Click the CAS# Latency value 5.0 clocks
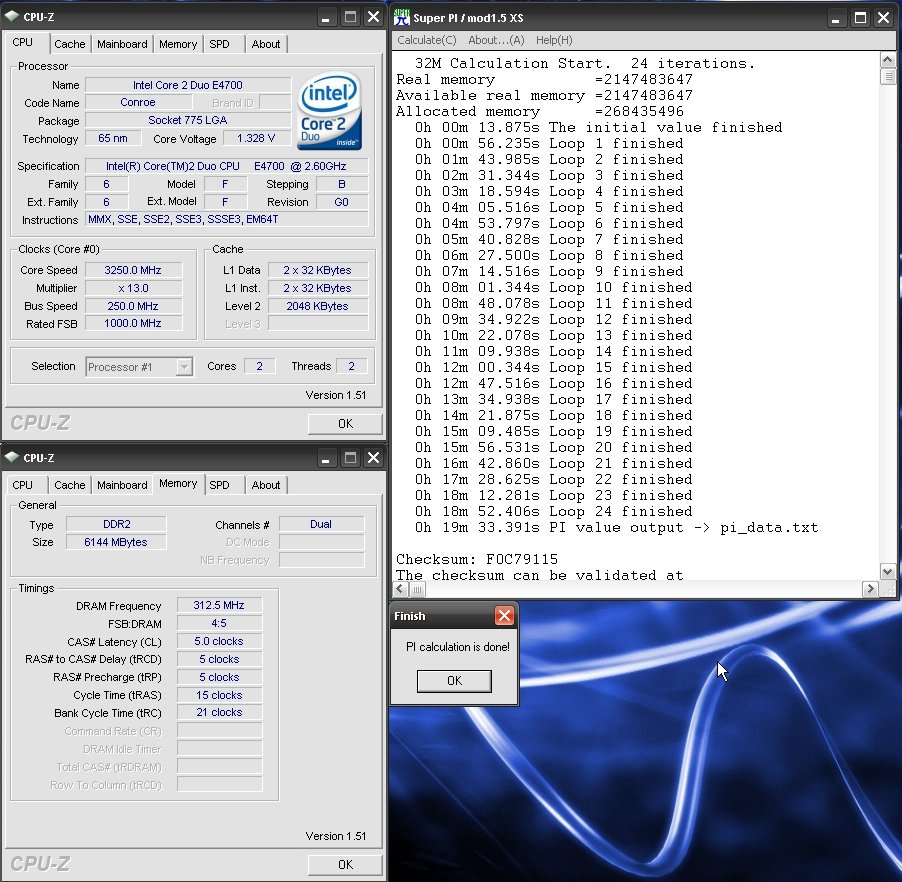Viewport: 902px width, 882px height. (219, 641)
